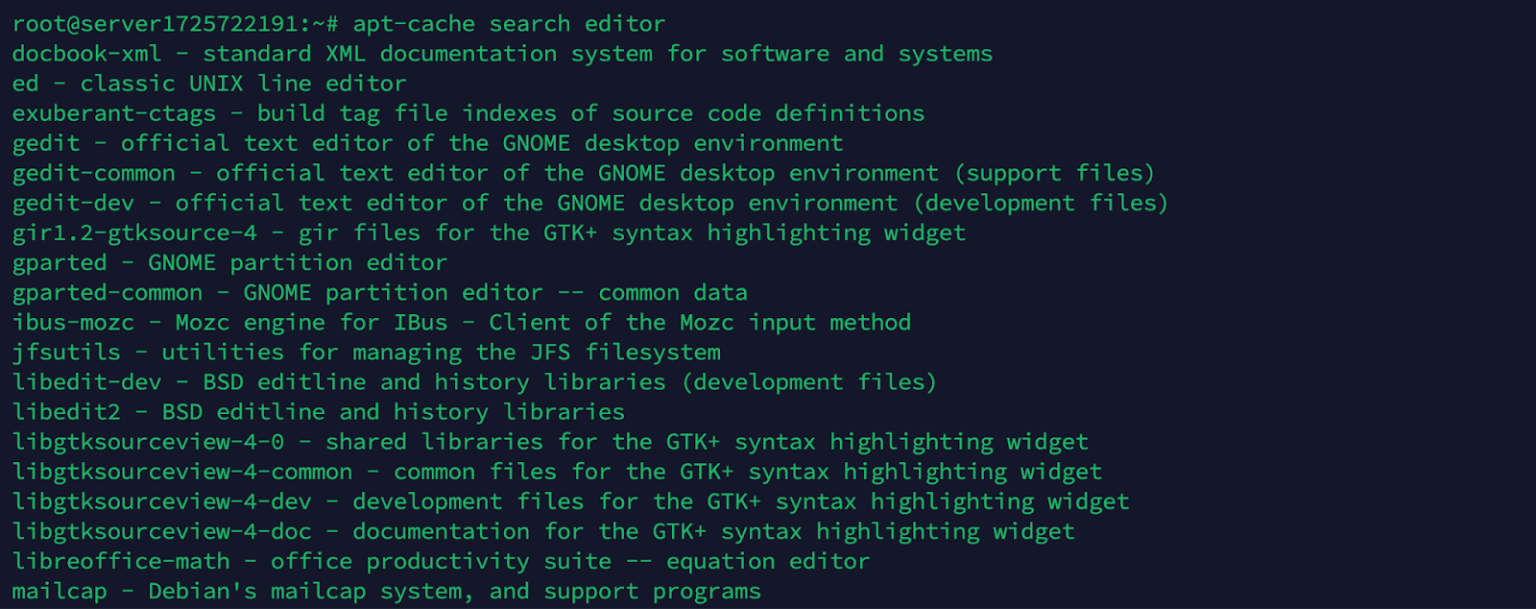Select the mailcap package line
Viewport: 1536px width, 609px height.
click(x=387, y=592)
